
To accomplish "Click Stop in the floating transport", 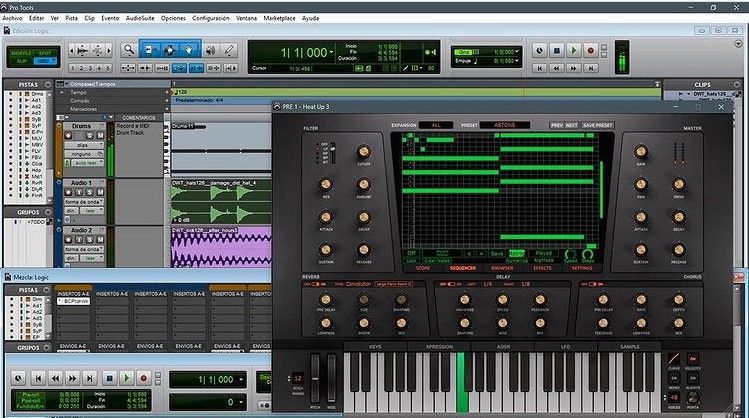I will pyautogui.click(x=109, y=378).
